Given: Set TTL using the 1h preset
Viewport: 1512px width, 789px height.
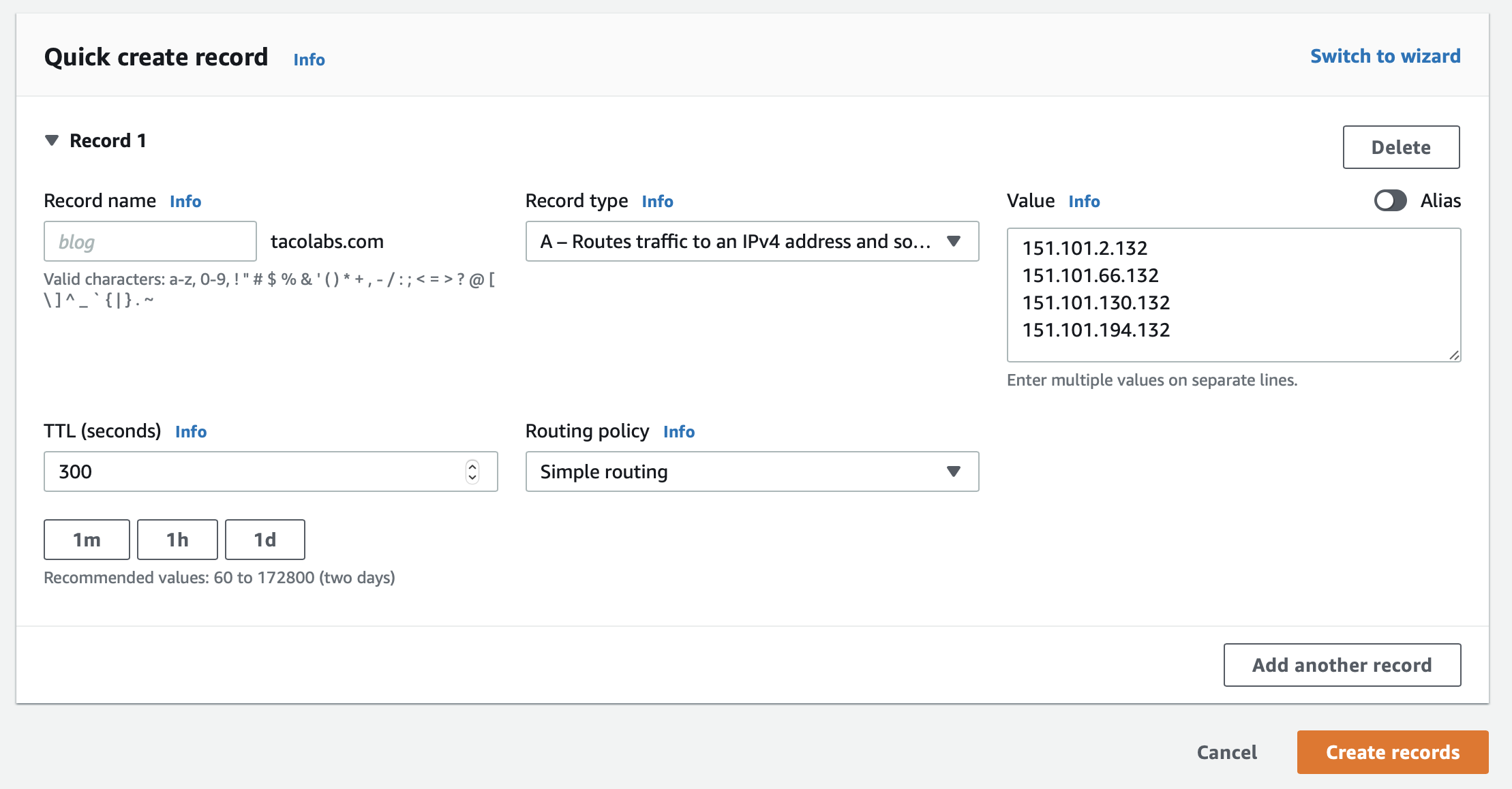Looking at the screenshot, I should click(x=177, y=539).
